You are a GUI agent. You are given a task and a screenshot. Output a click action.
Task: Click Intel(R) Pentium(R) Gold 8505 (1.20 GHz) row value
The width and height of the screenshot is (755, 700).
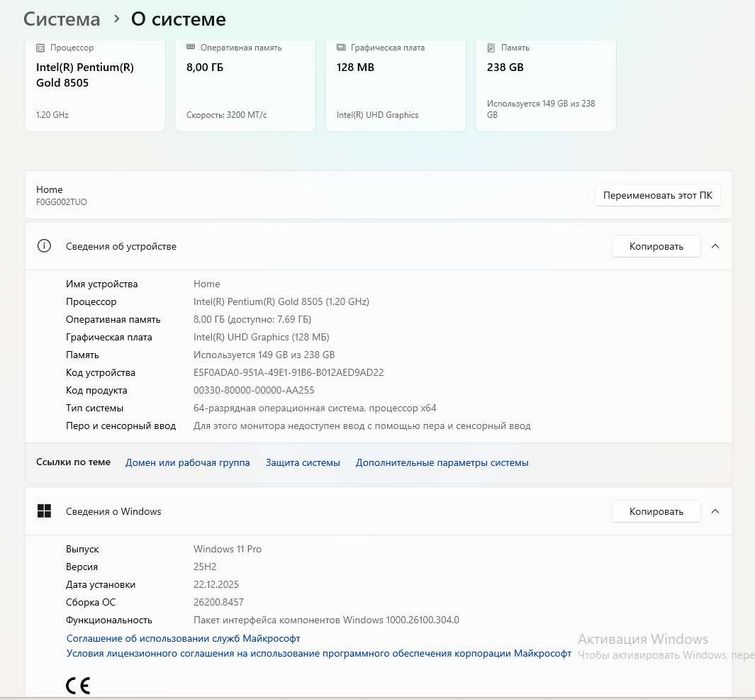click(281, 302)
